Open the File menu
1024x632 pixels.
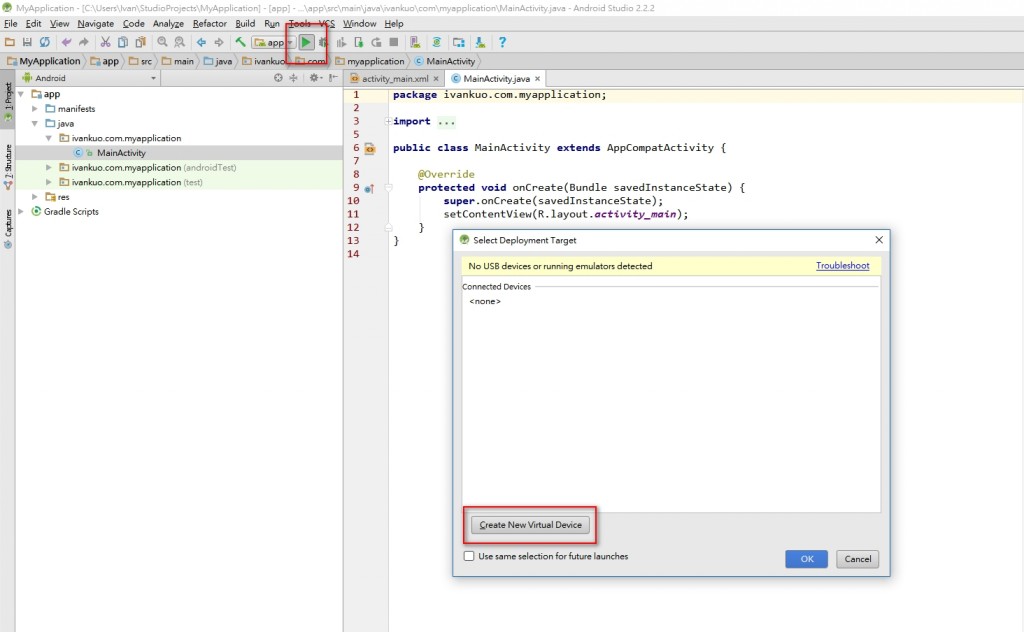point(10,24)
